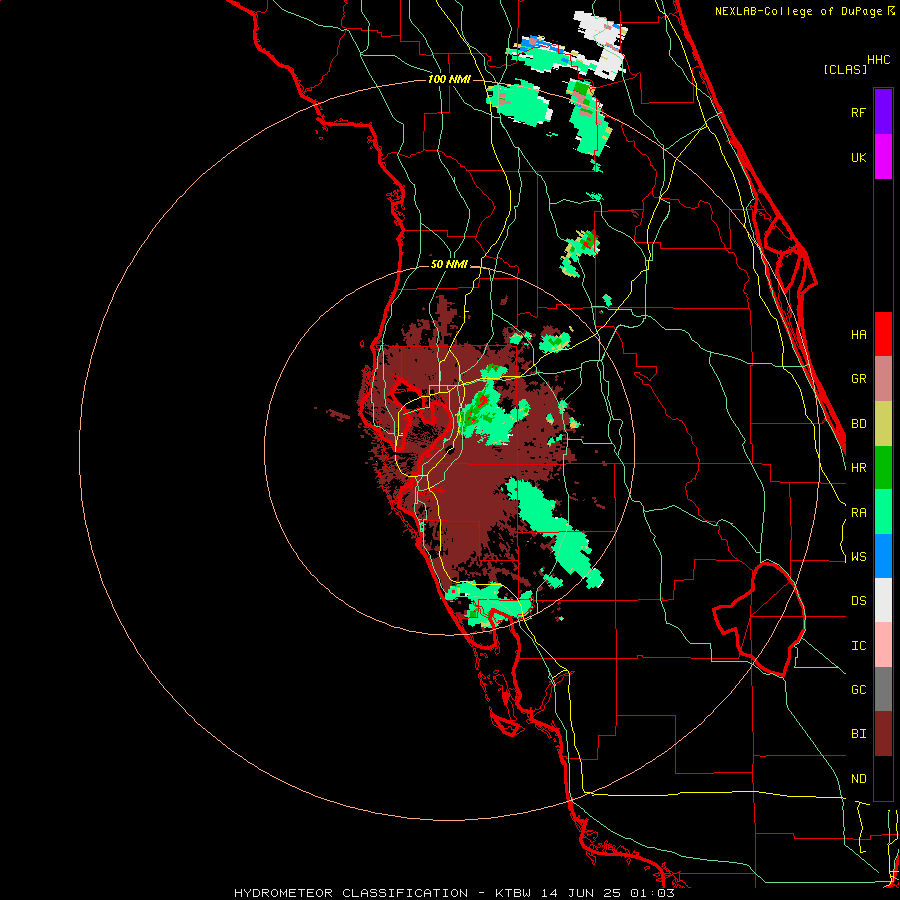Viewport: 900px width, 900px height.
Task: Click the UK magenta legend swatch
Action: [883, 157]
